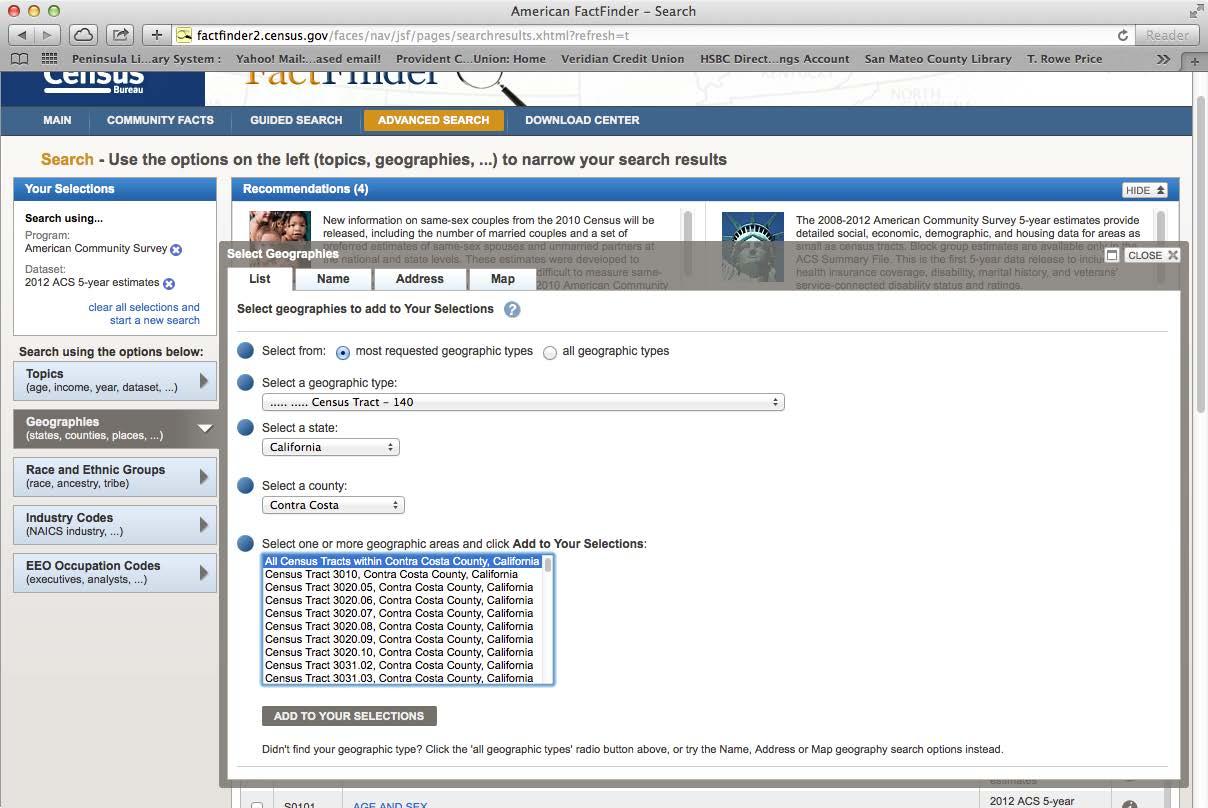
Task: Open the MAIN navigation item
Action: (x=57, y=120)
